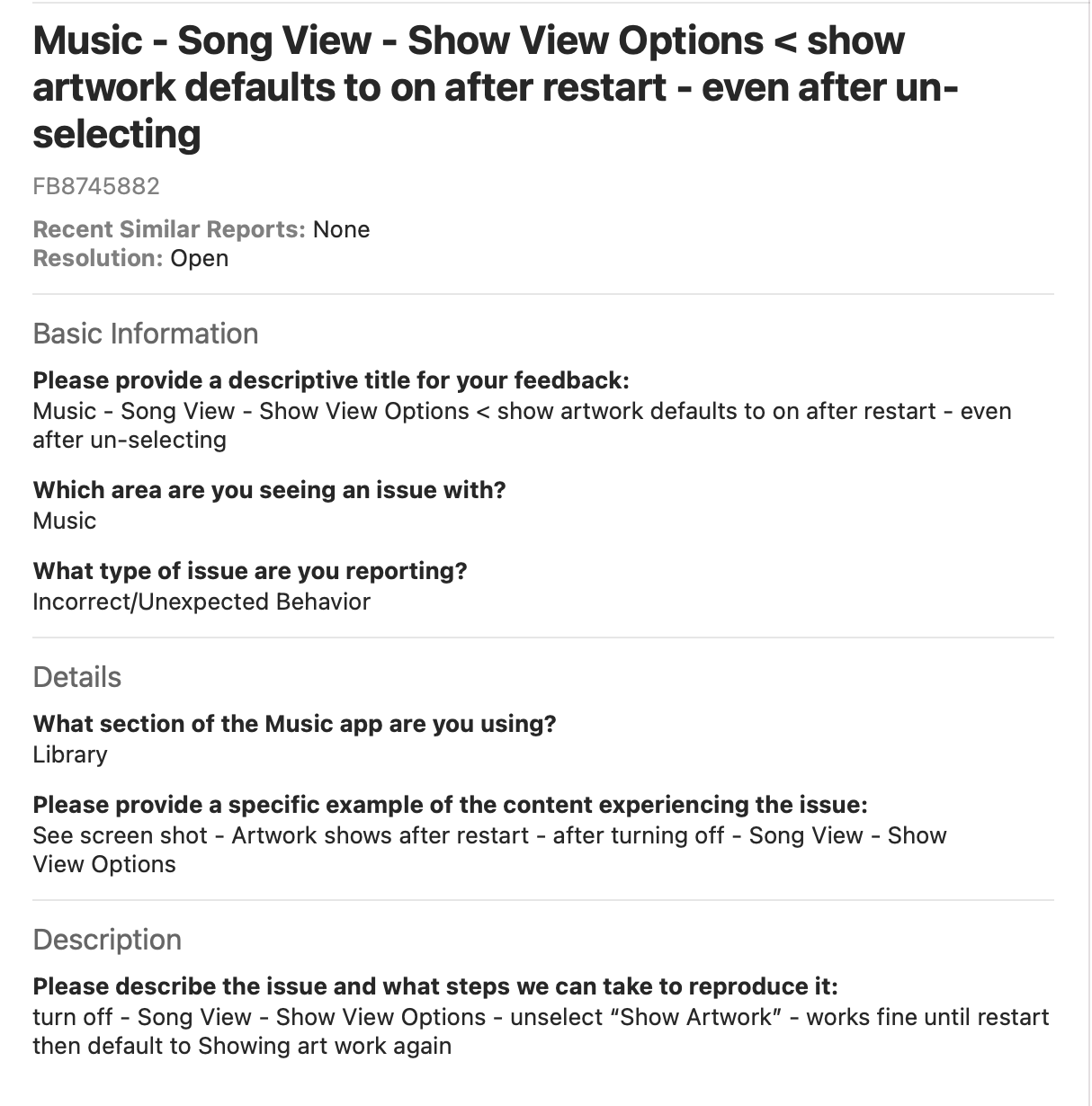Click the See screen shot answer text
The height and width of the screenshot is (1106, 1092).
point(489,850)
